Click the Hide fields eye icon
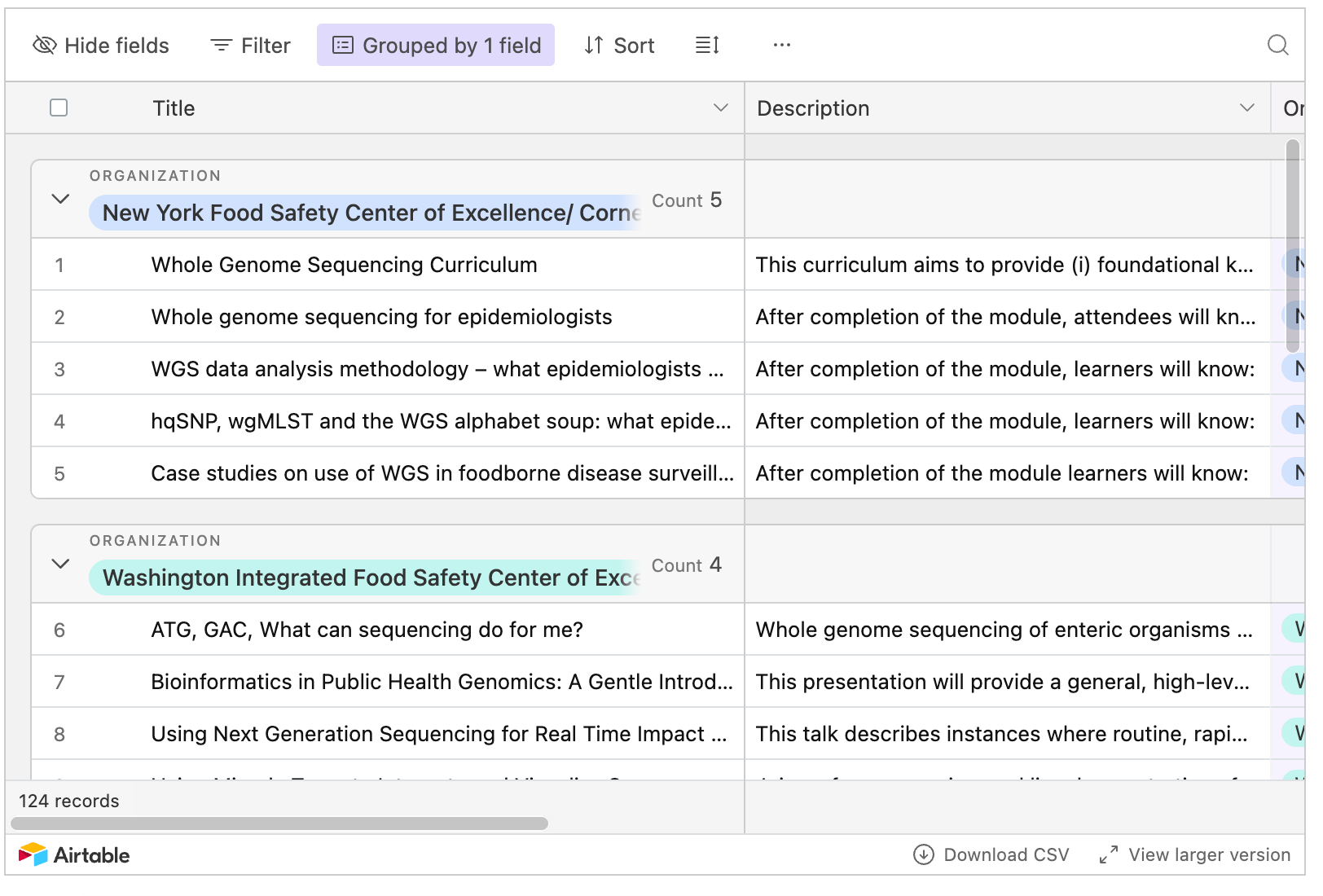 tap(45, 45)
